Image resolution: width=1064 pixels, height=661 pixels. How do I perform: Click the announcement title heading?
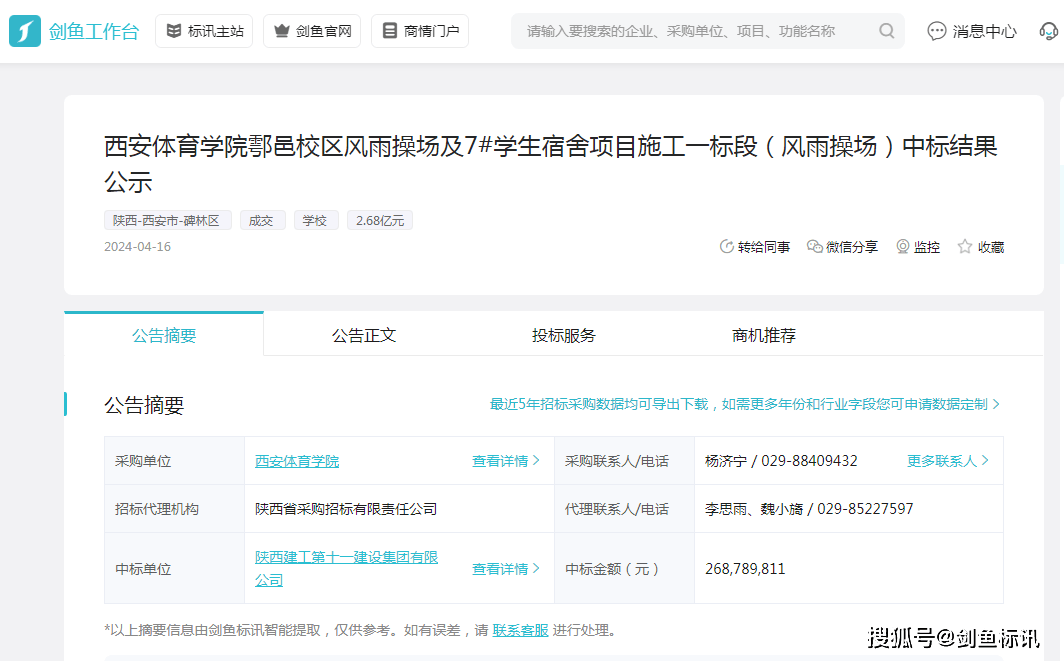coord(551,164)
